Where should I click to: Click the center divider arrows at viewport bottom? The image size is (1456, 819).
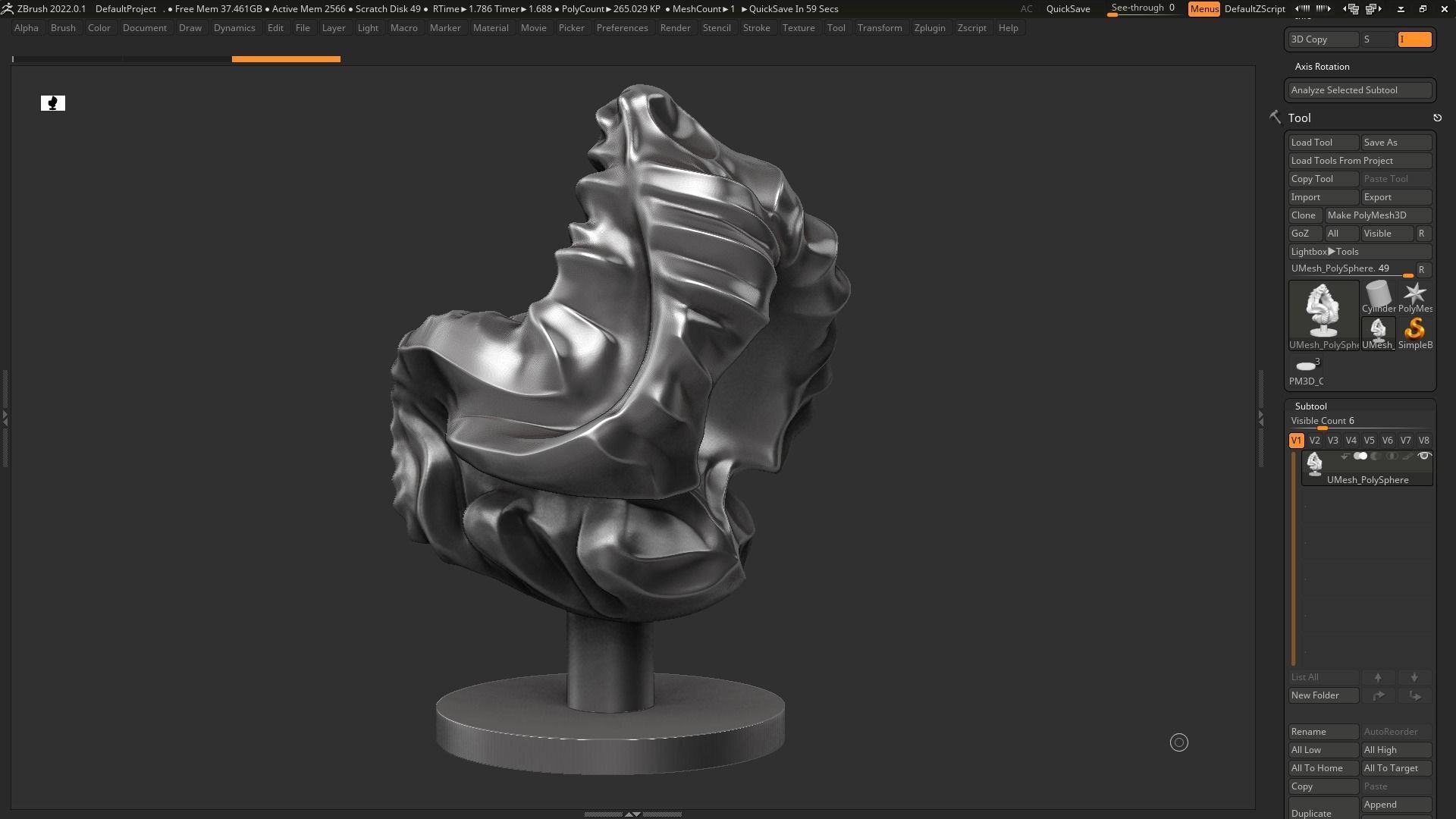(x=632, y=814)
